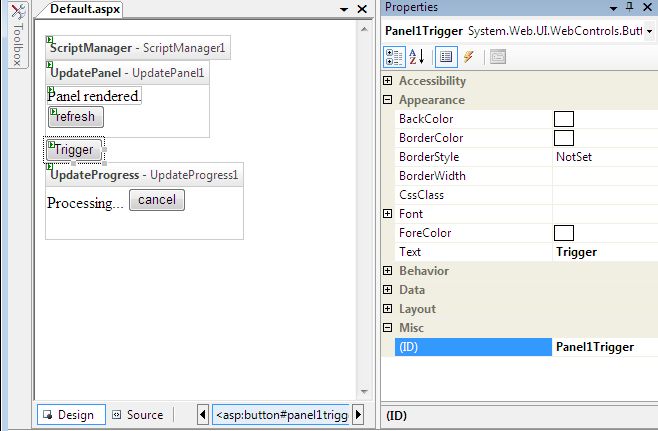Edit the ID value Panel1Trigger

point(605,347)
